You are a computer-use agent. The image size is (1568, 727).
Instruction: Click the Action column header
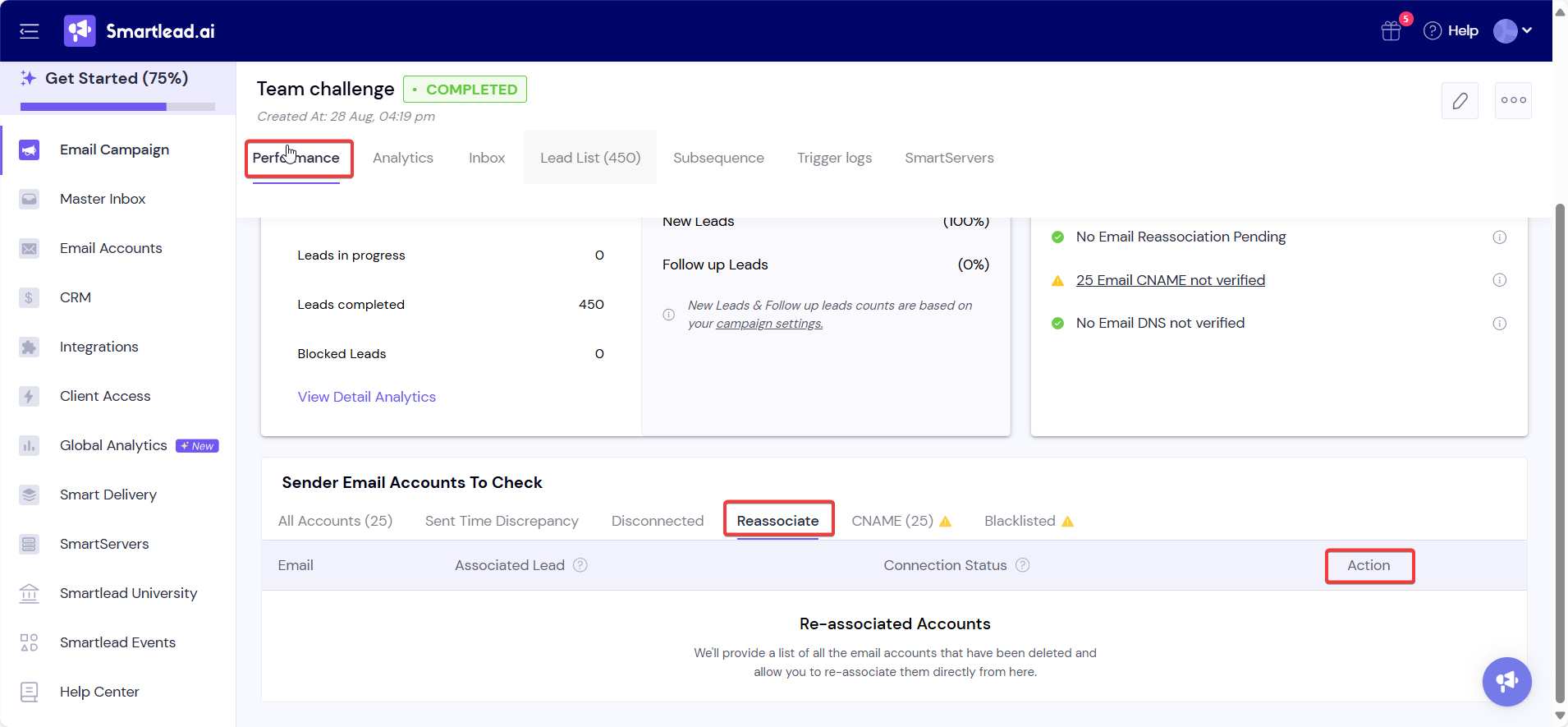pos(1369,565)
